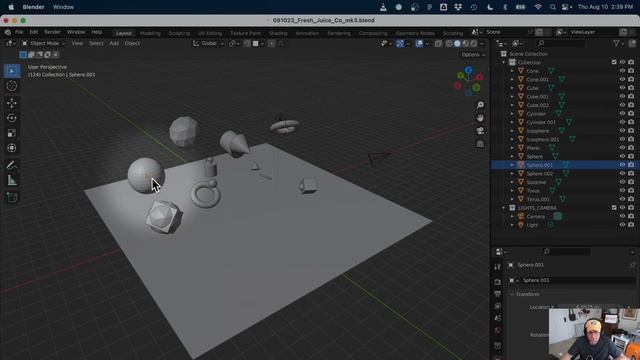
Task: Disable Torus.001 in renders via camera icon
Action: tap(631, 199)
